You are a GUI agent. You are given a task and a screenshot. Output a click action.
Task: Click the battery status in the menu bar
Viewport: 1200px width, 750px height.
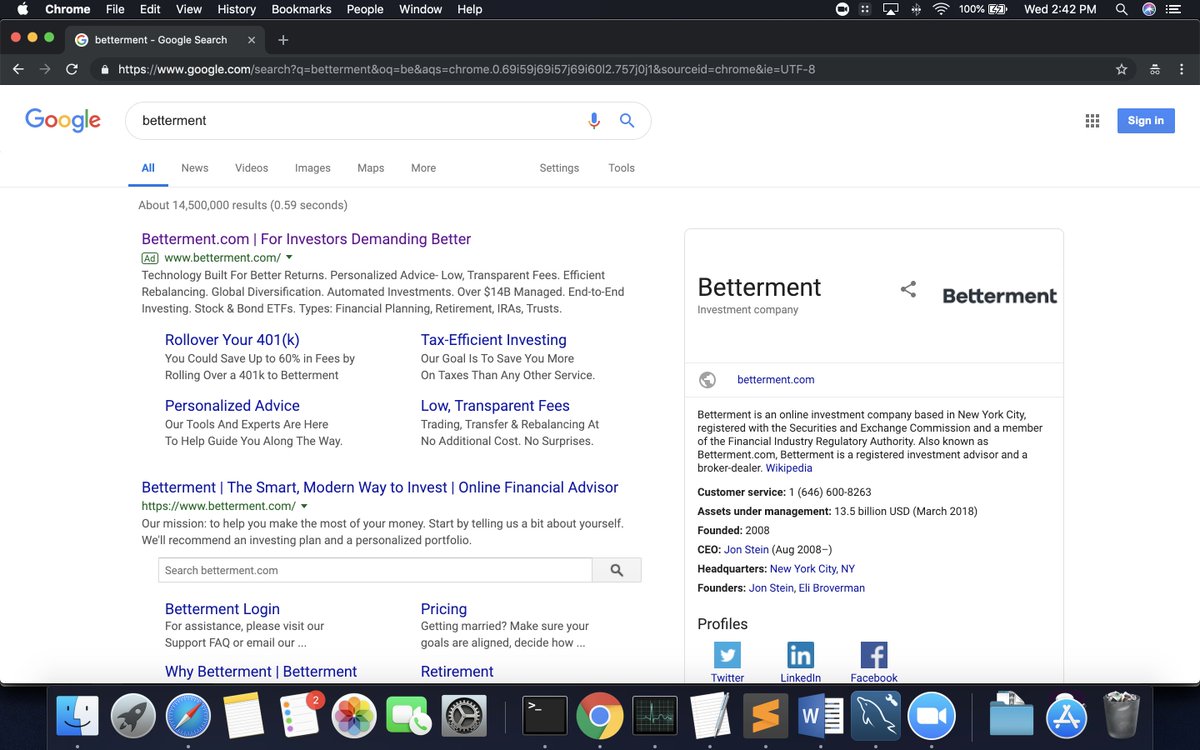click(982, 9)
